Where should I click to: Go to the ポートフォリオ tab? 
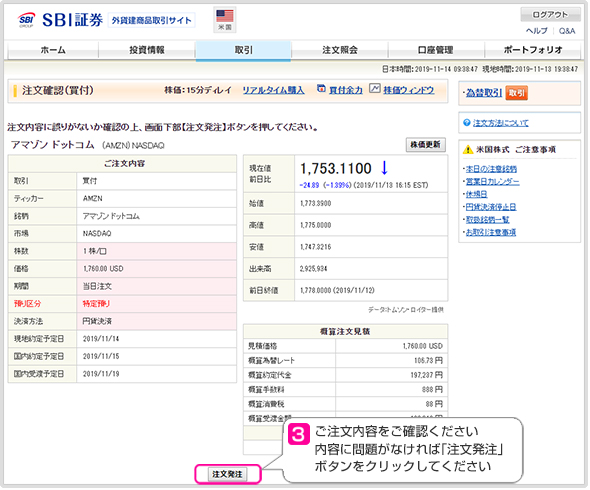tap(533, 50)
